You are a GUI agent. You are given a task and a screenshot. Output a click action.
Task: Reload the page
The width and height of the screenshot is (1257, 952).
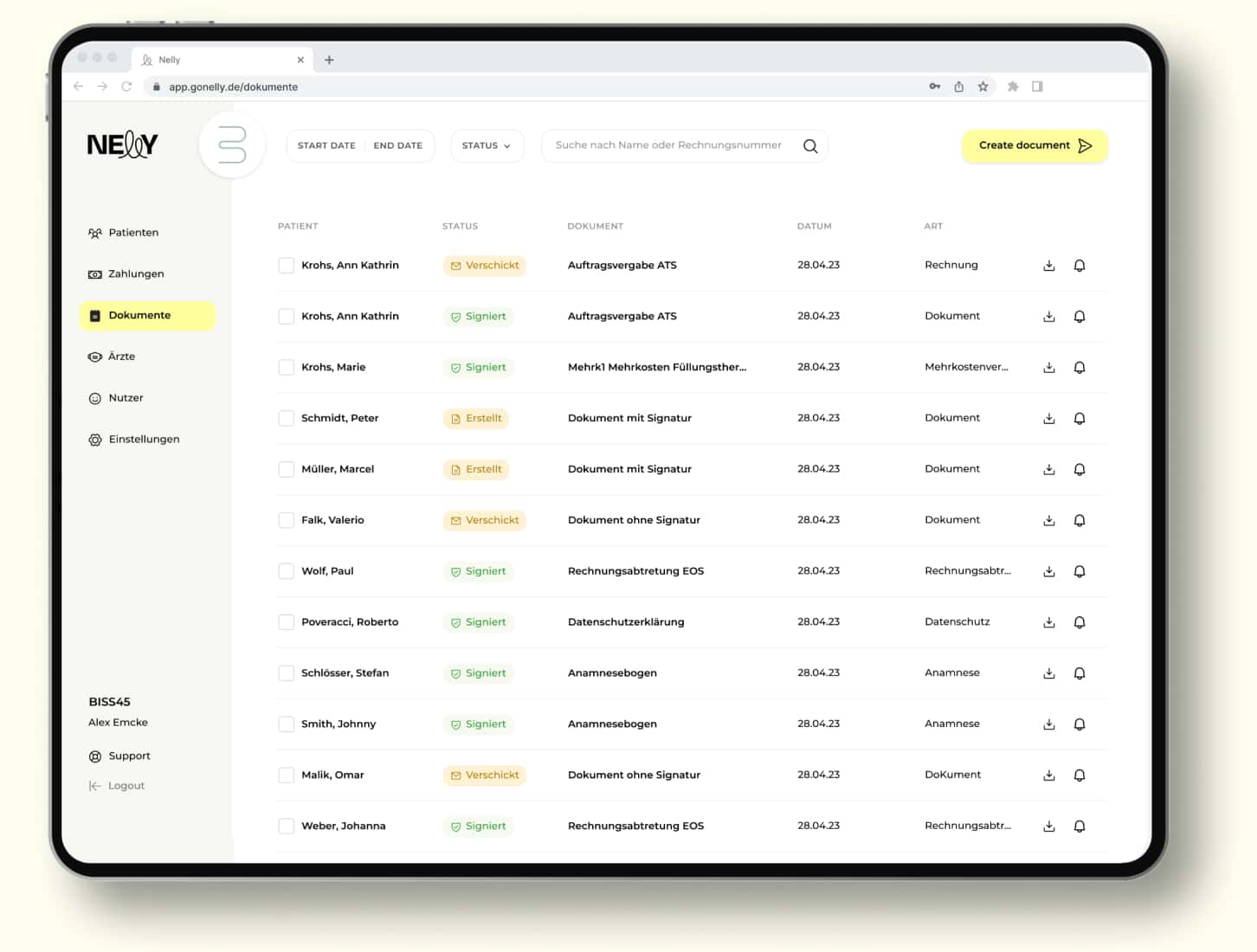[x=126, y=87]
